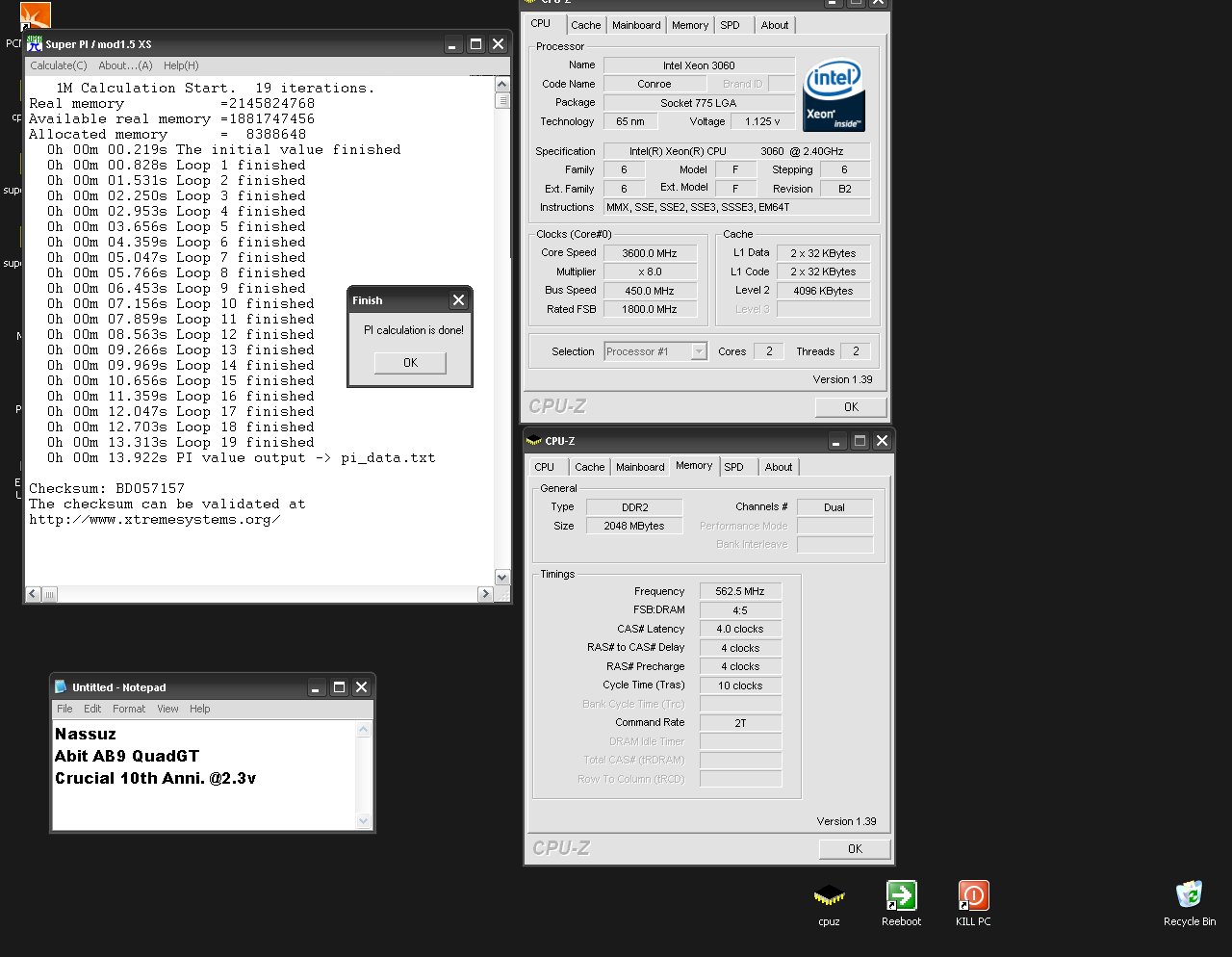Screen dimensions: 1232x957
Task: Launch the Reeboot desktop shortcut
Action: pos(901,896)
